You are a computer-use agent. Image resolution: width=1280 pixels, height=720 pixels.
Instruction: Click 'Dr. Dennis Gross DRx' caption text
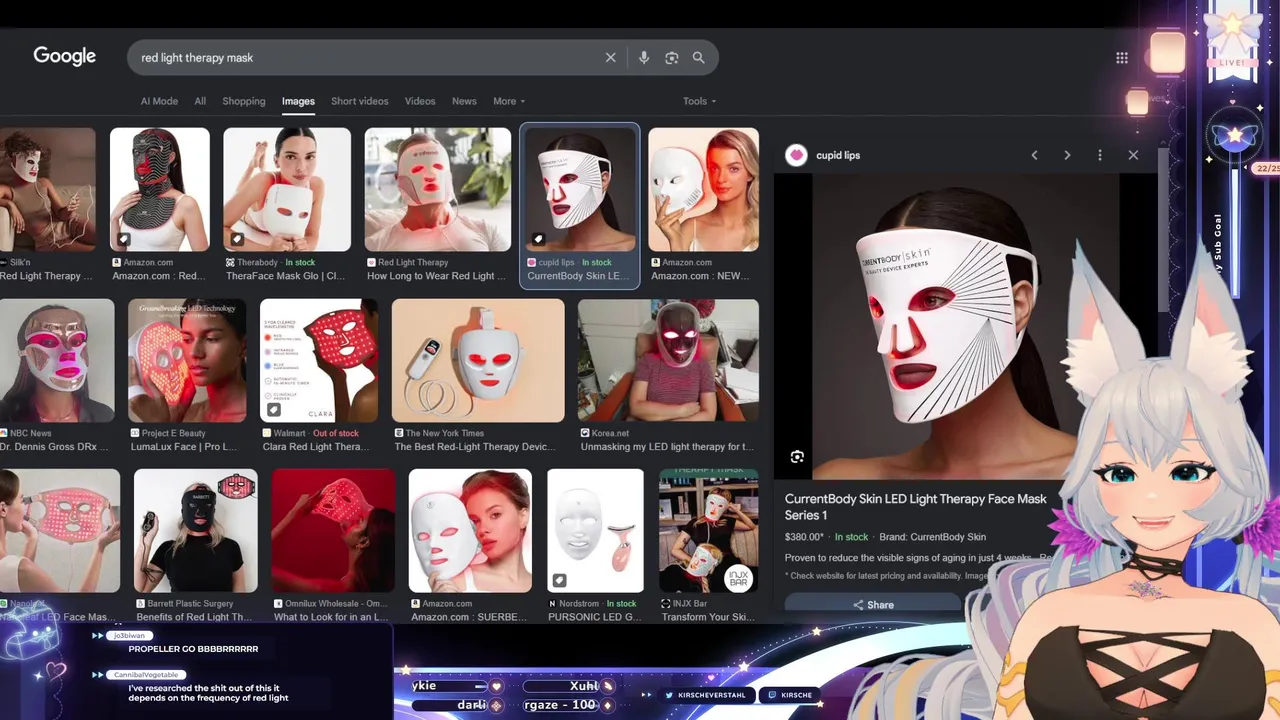coord(54,447)
